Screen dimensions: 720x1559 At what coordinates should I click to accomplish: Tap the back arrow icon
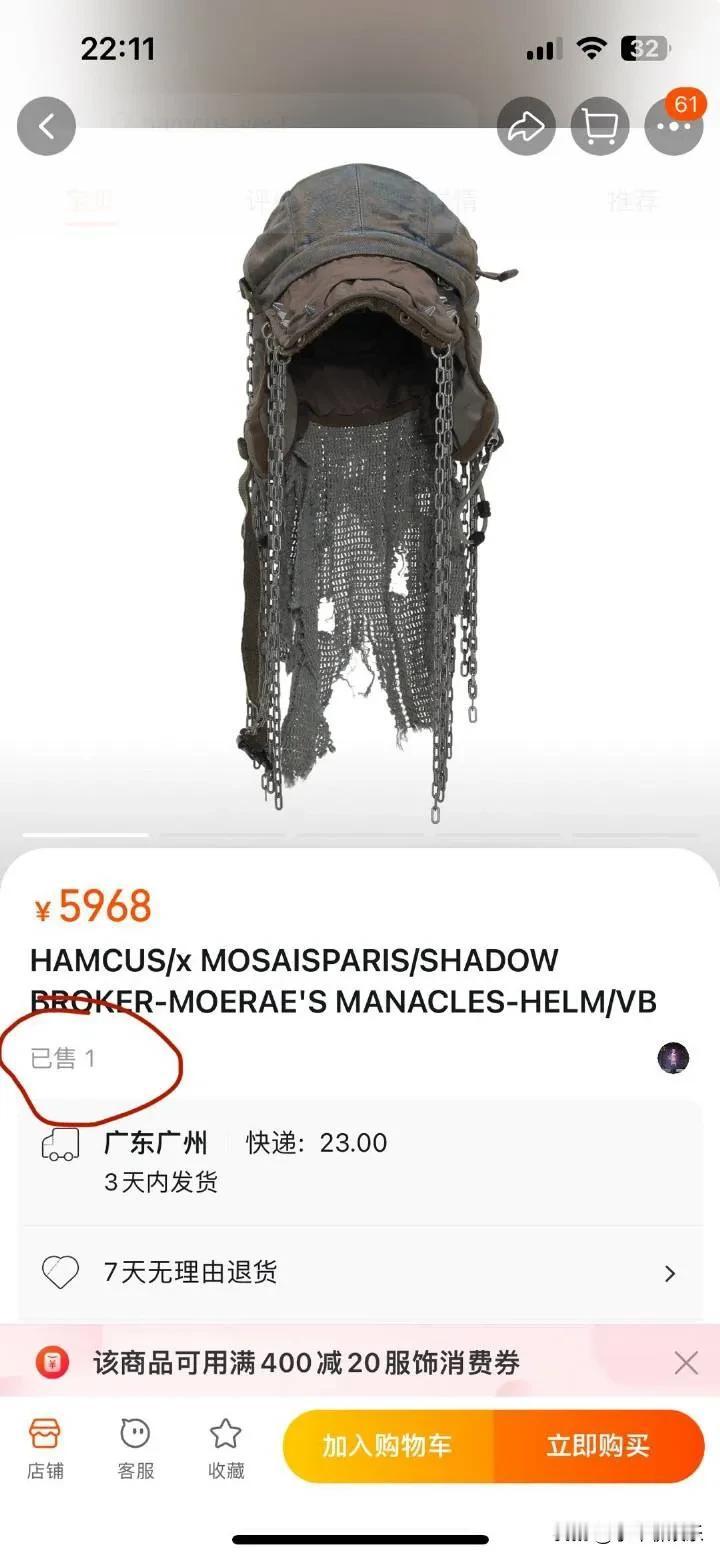point(46,126)
